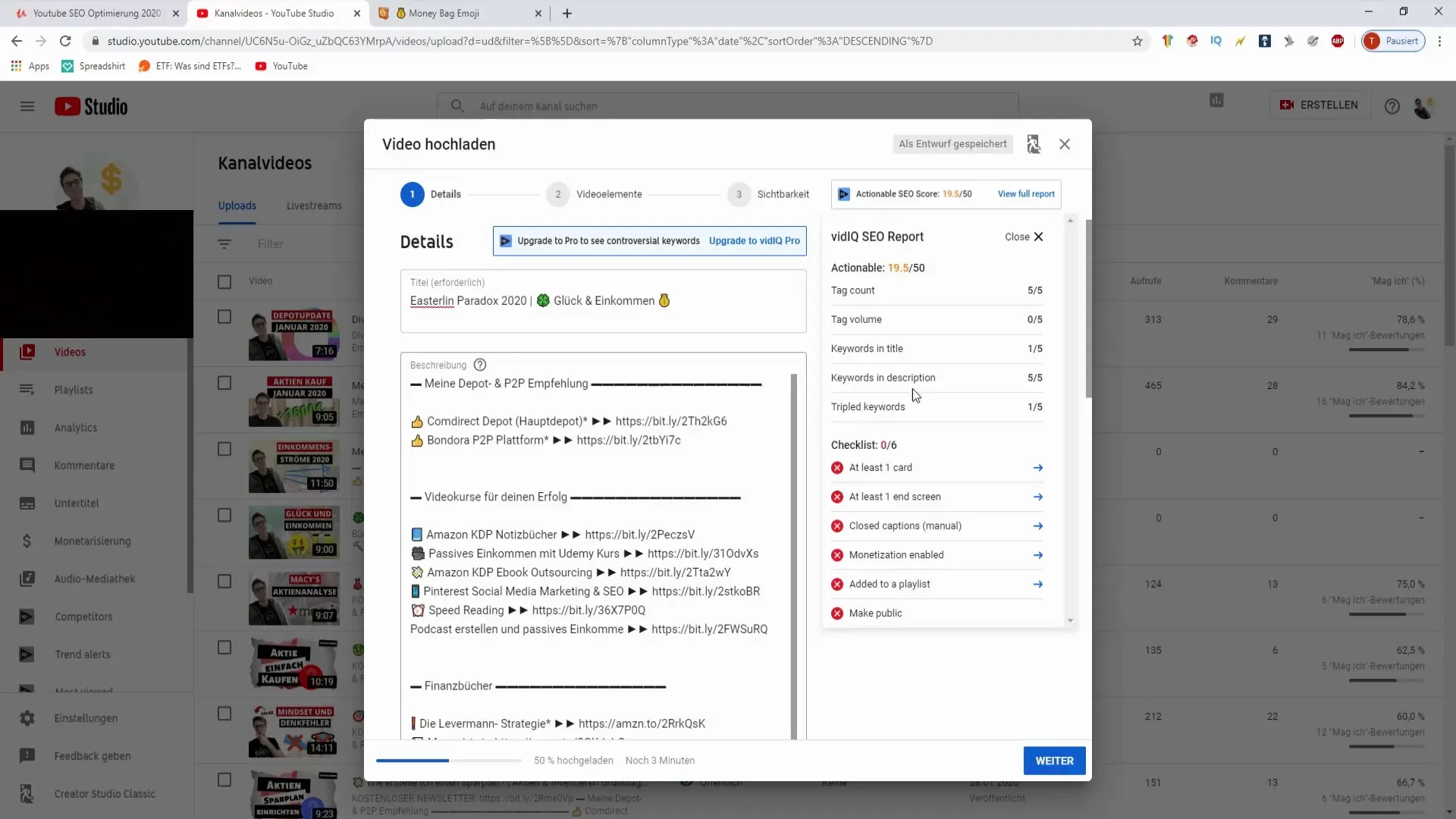Click the Auf deinem Kanal suchen search field

click(x=727, y=106)
